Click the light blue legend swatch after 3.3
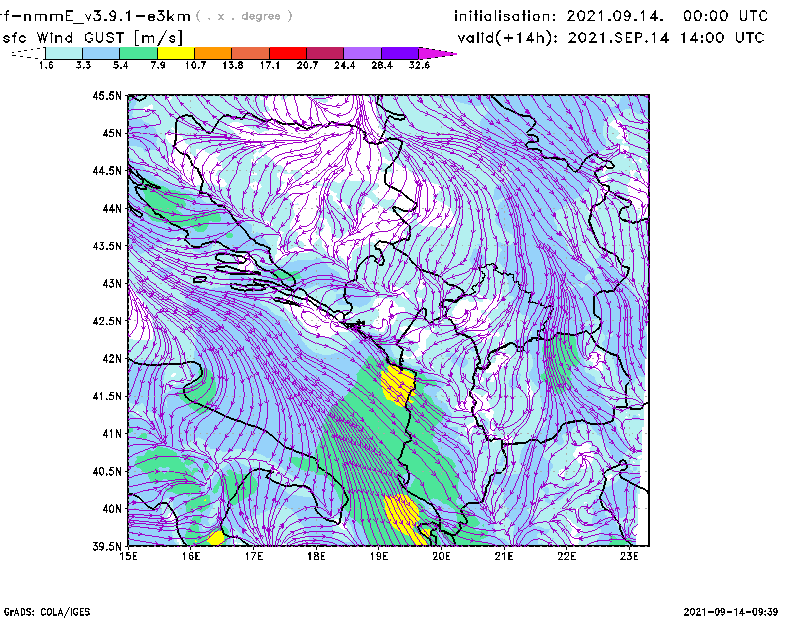The width and height of the screenshot is (800, 618). click(101, 53)
